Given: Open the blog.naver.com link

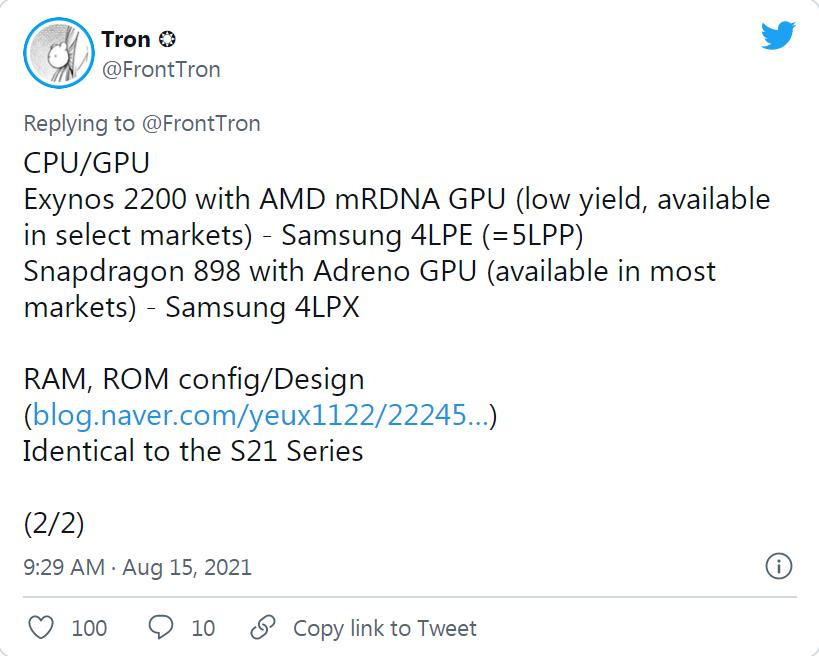Looking at the screenshot, I should [x=261, y=415].
